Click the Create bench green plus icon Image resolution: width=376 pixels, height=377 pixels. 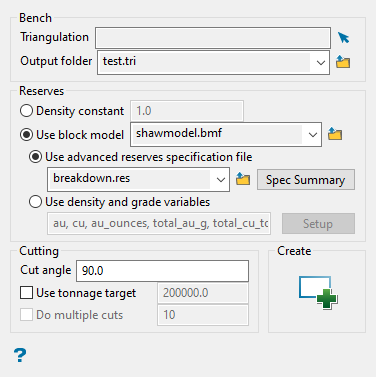tap(318, 293)
